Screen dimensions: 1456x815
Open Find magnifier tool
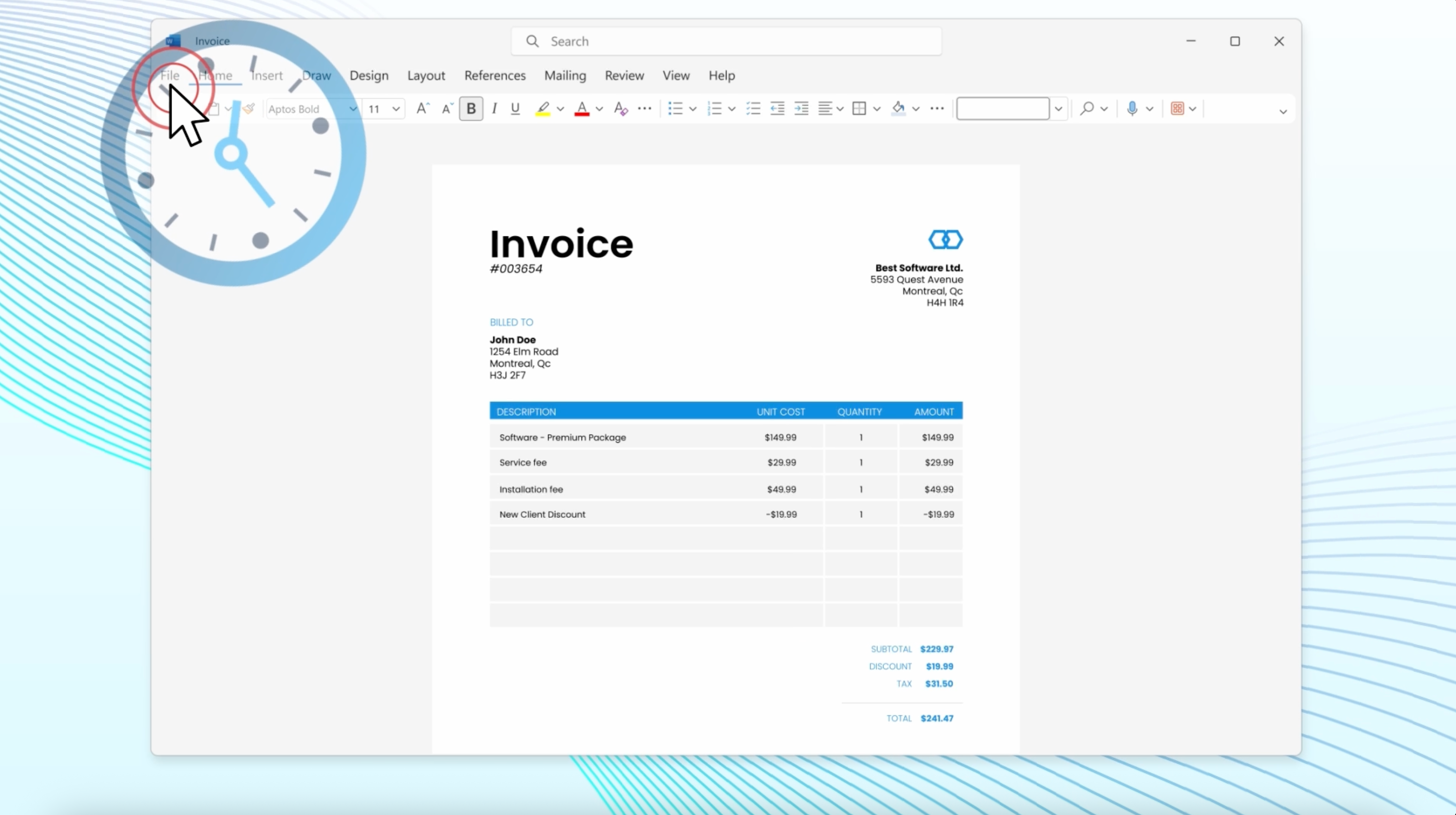point(1086,108)
